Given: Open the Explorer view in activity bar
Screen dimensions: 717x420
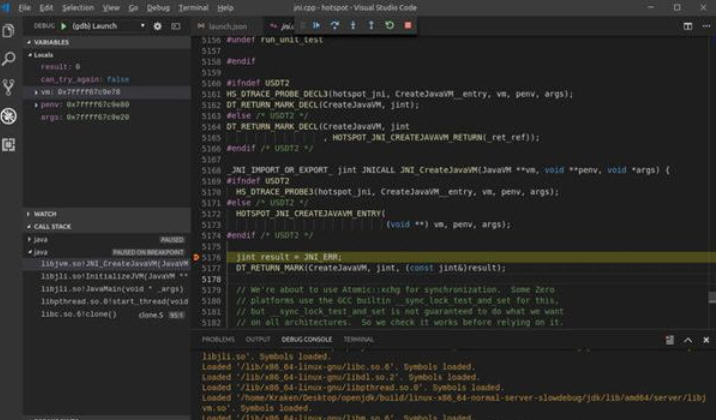Looking at the screenshot, I should [9, 31].
